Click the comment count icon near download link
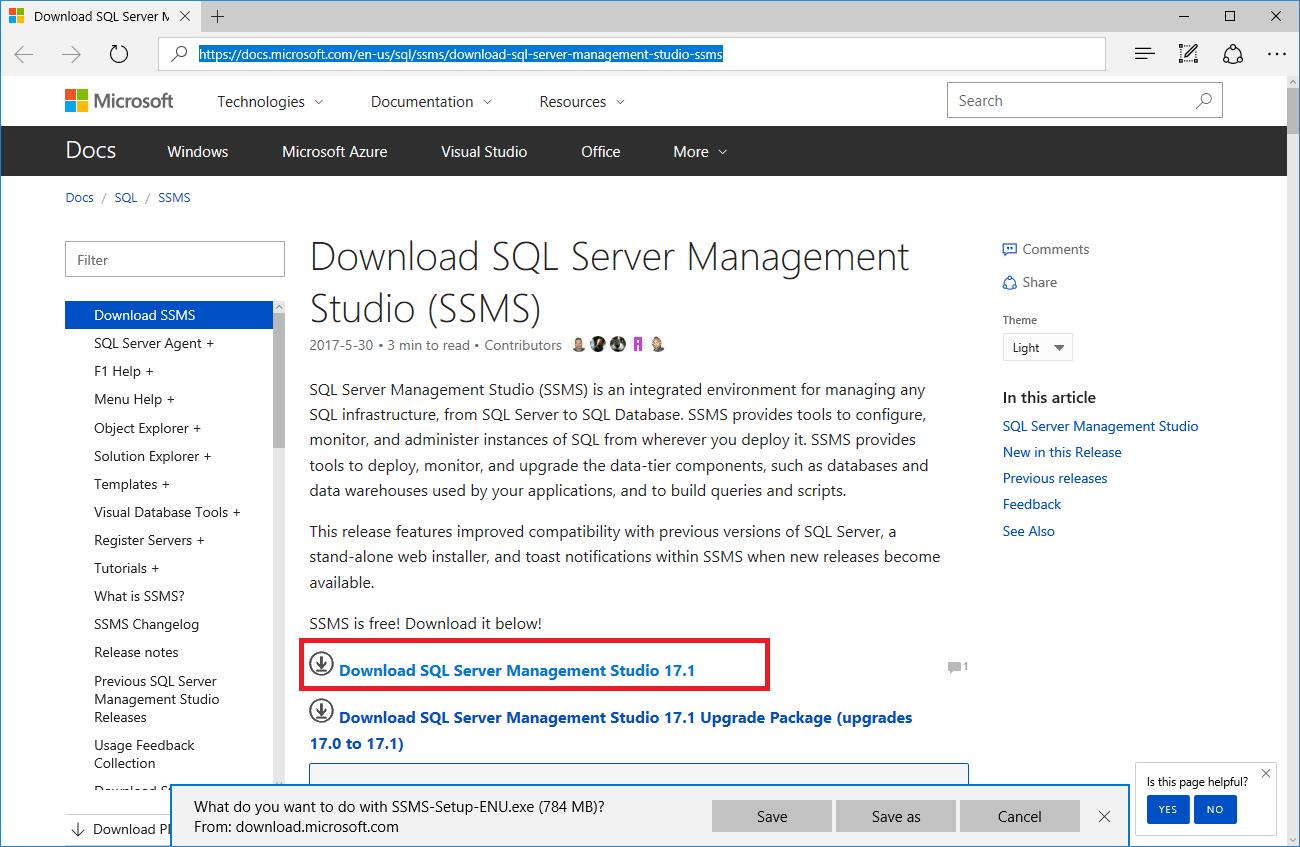The image size is (1300, 847). [x=957, y=667]
